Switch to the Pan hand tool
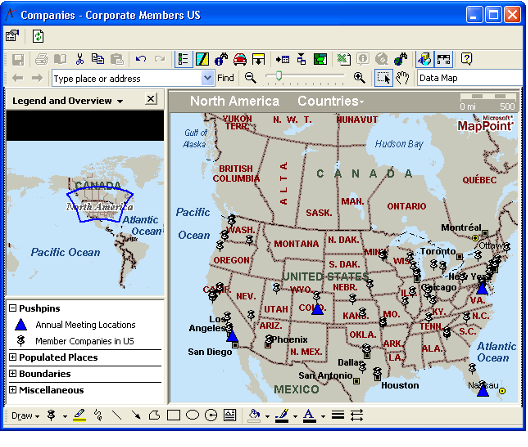This screenshot has width=528, height=447. 402,78
